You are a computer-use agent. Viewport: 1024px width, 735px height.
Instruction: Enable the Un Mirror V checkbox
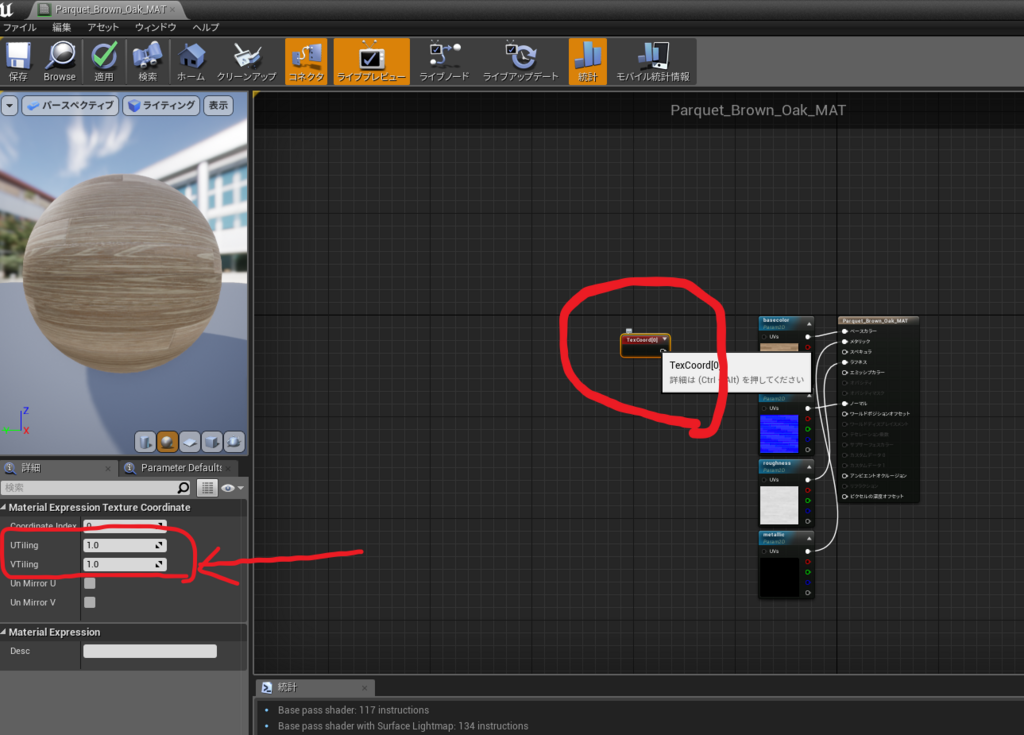(89, 602)
